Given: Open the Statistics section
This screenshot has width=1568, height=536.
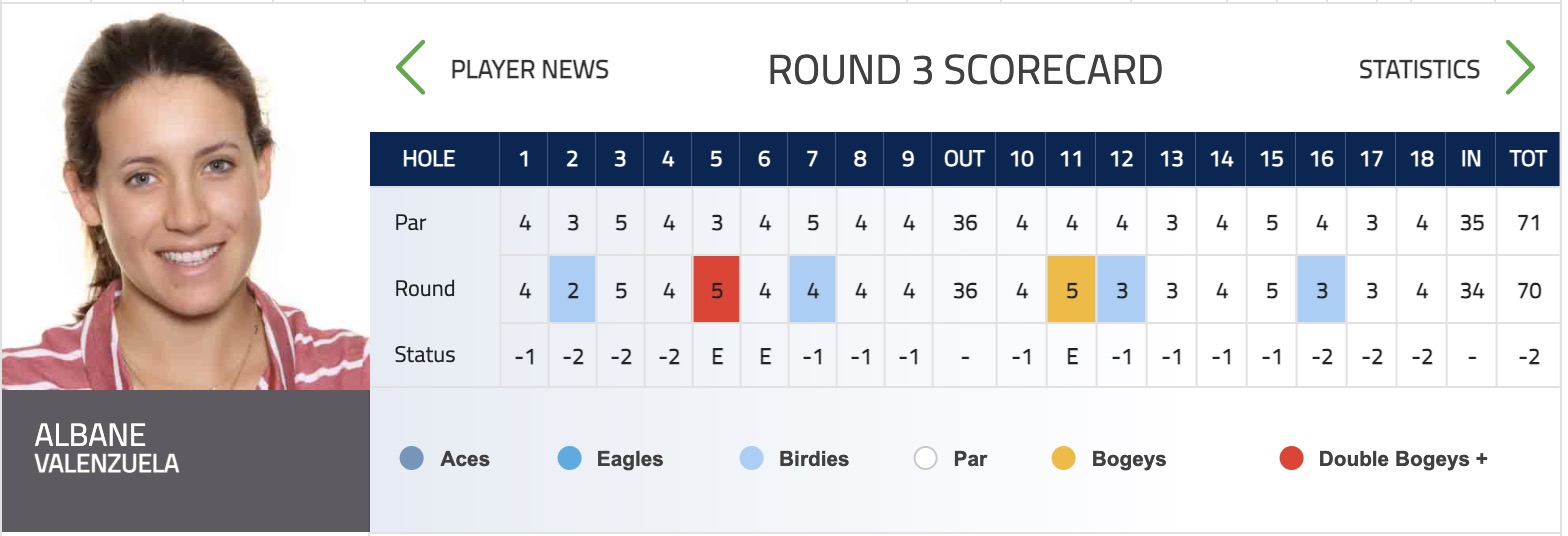Looking at the screenshot, I should [x=1419, y=69].
